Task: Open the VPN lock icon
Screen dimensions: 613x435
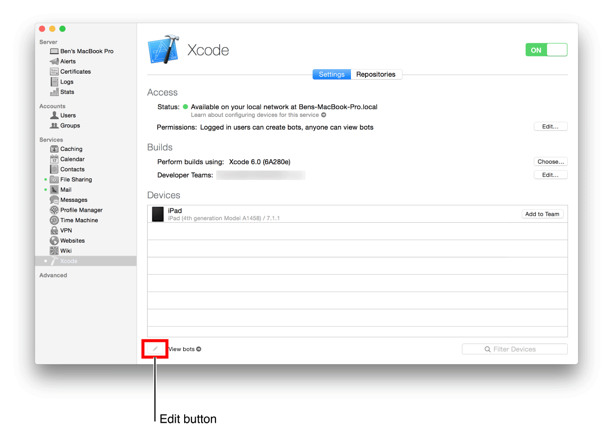Action: point(54,230)
